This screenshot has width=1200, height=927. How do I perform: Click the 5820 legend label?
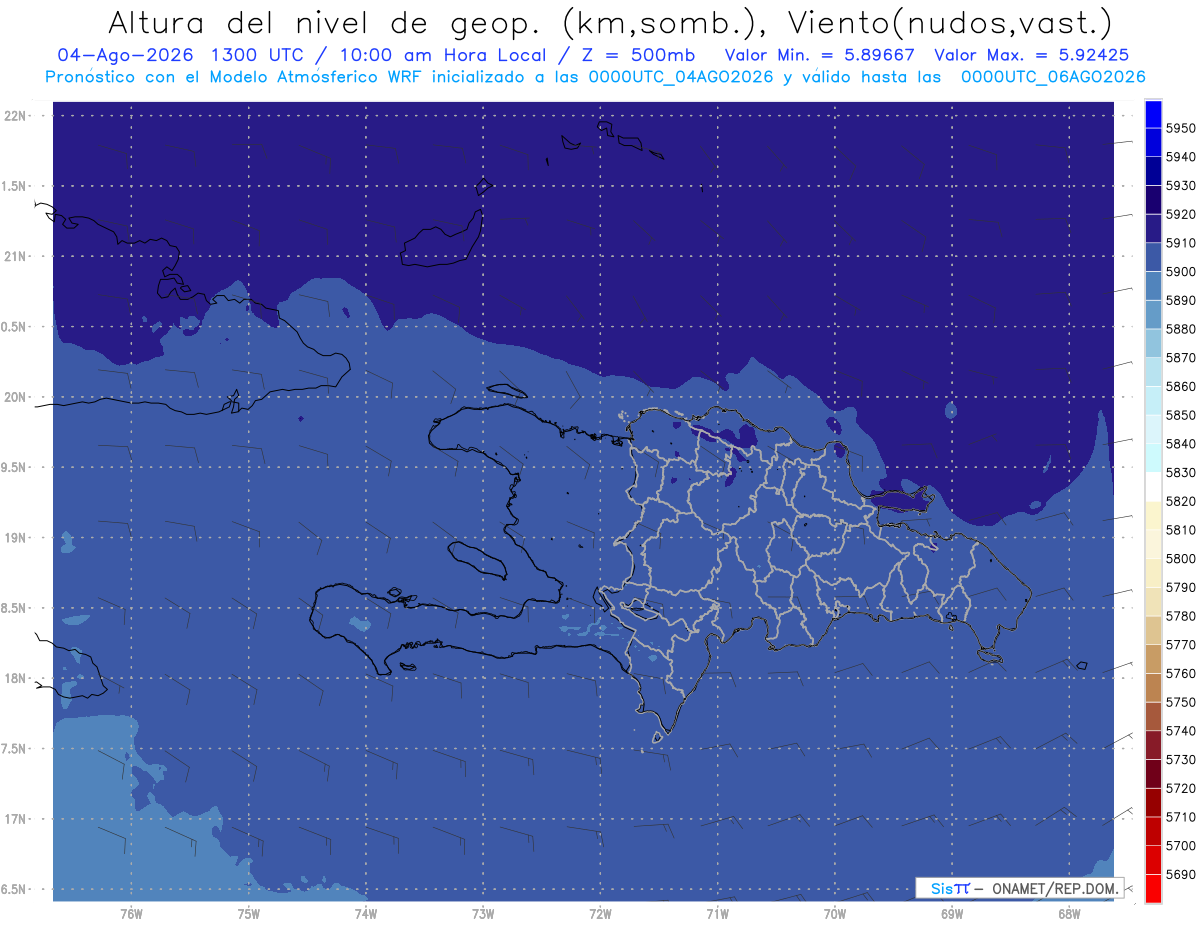click(1180, 501)
